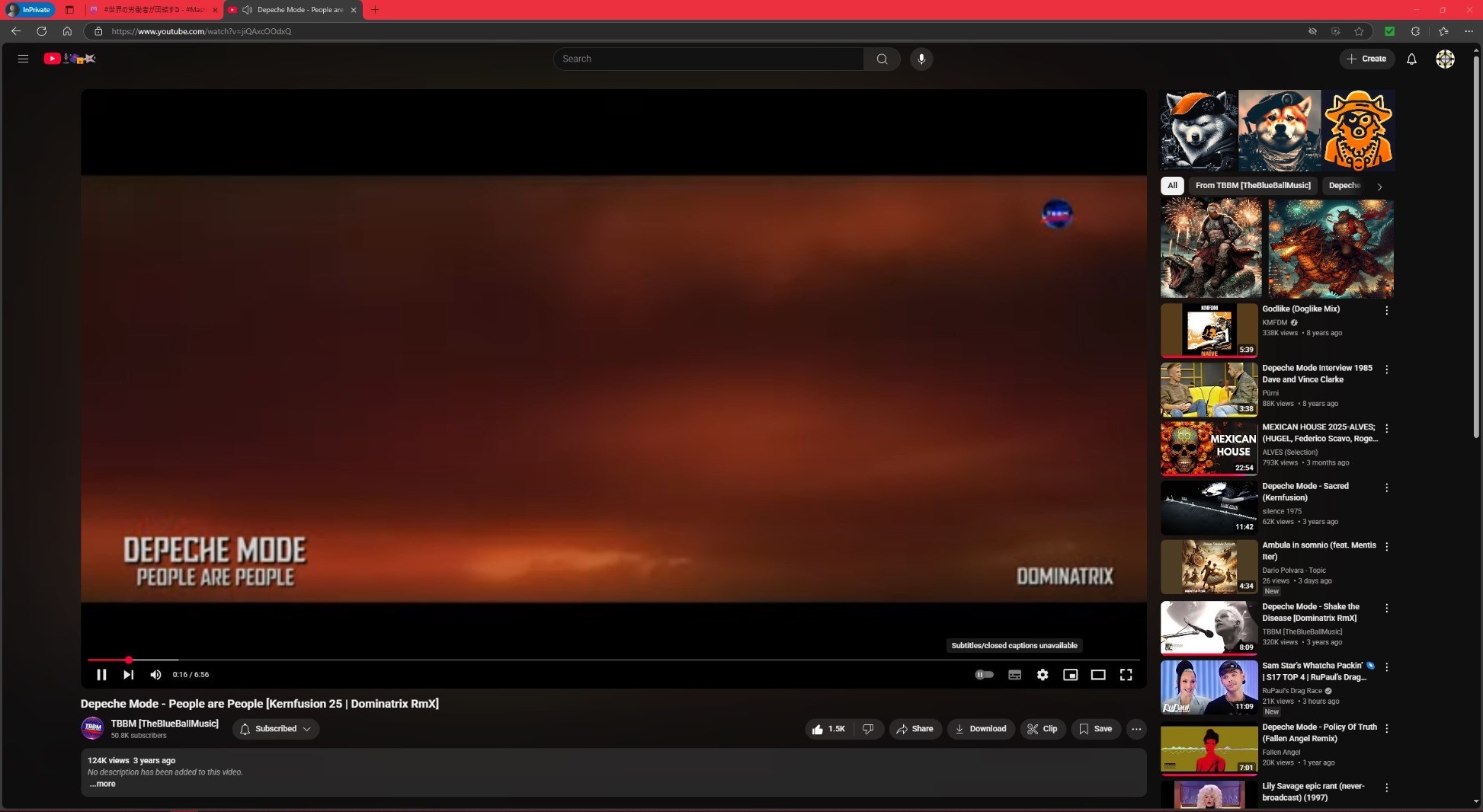Open options for Godlike (Doglike Mix)
This screenshot has height=812, width=1483.
(x=1386, y=311)
